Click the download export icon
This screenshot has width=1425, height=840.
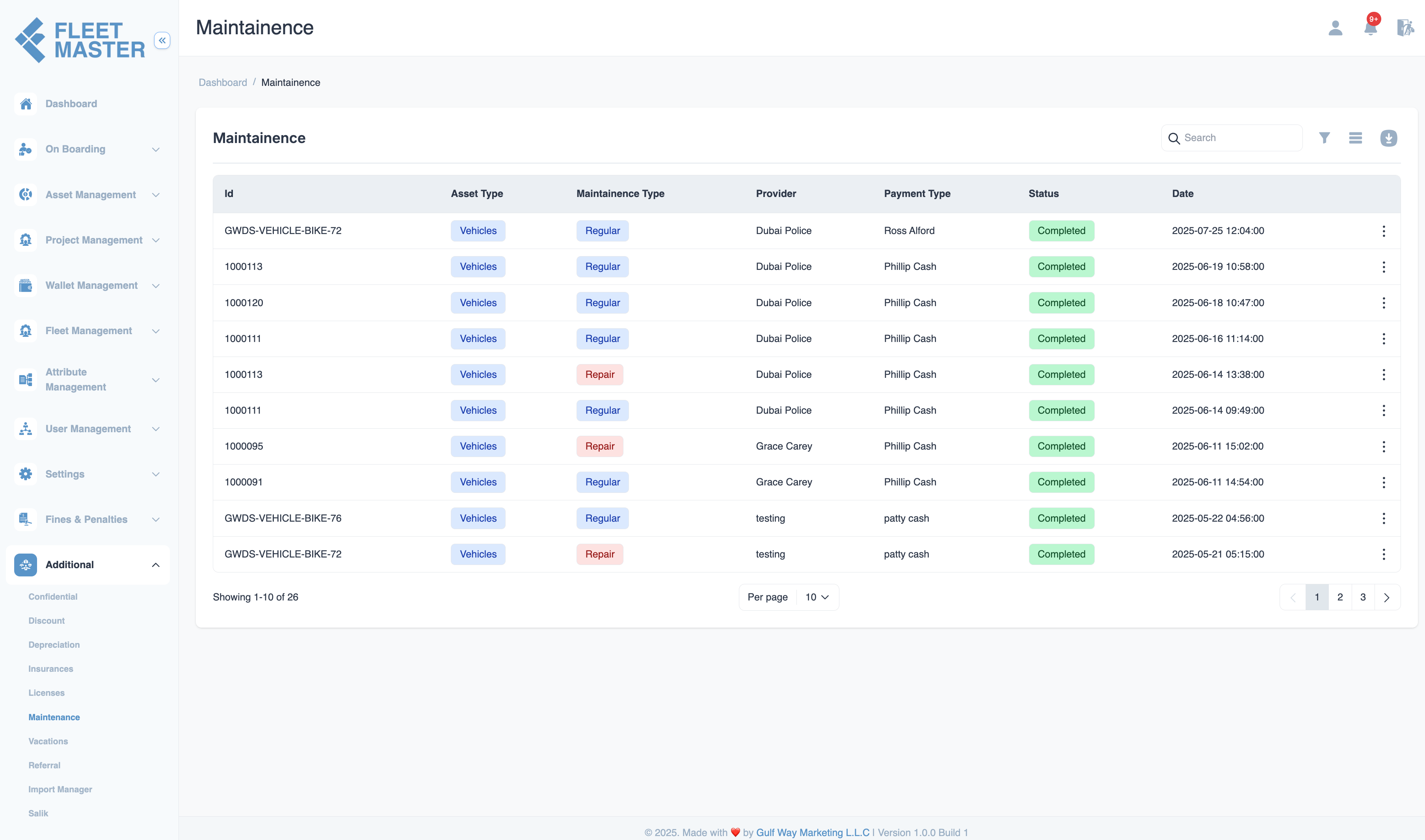(x=1388, y=138)
